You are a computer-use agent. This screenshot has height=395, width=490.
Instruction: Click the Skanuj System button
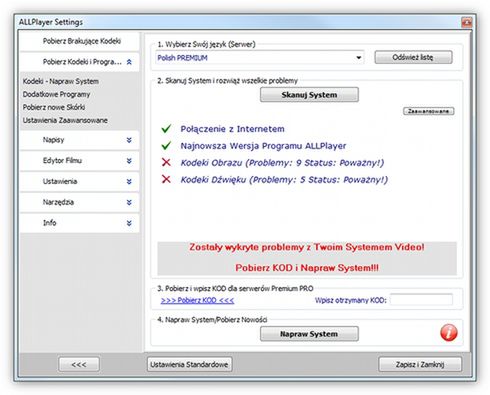click(x=309, y=95)
